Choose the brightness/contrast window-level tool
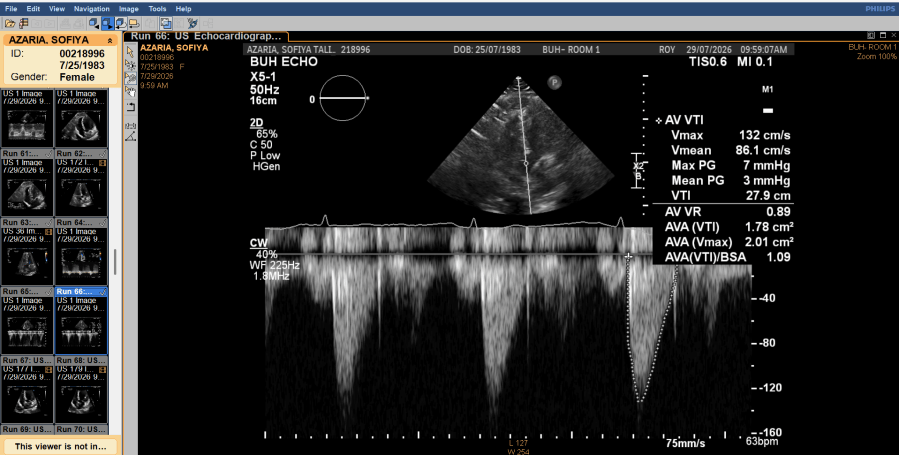899x455 pixels. [130, 64]
